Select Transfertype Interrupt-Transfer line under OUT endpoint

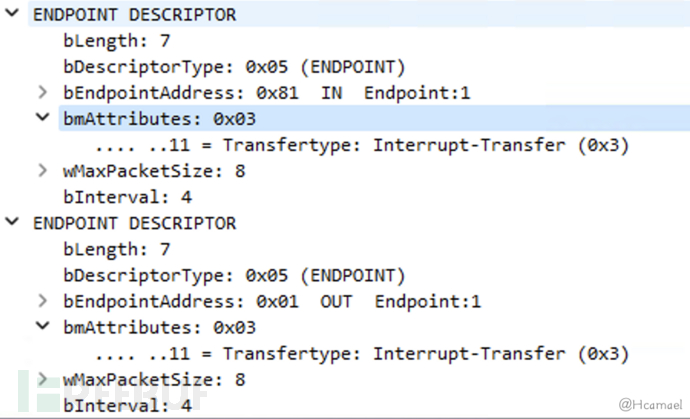[x=362, y=353]
